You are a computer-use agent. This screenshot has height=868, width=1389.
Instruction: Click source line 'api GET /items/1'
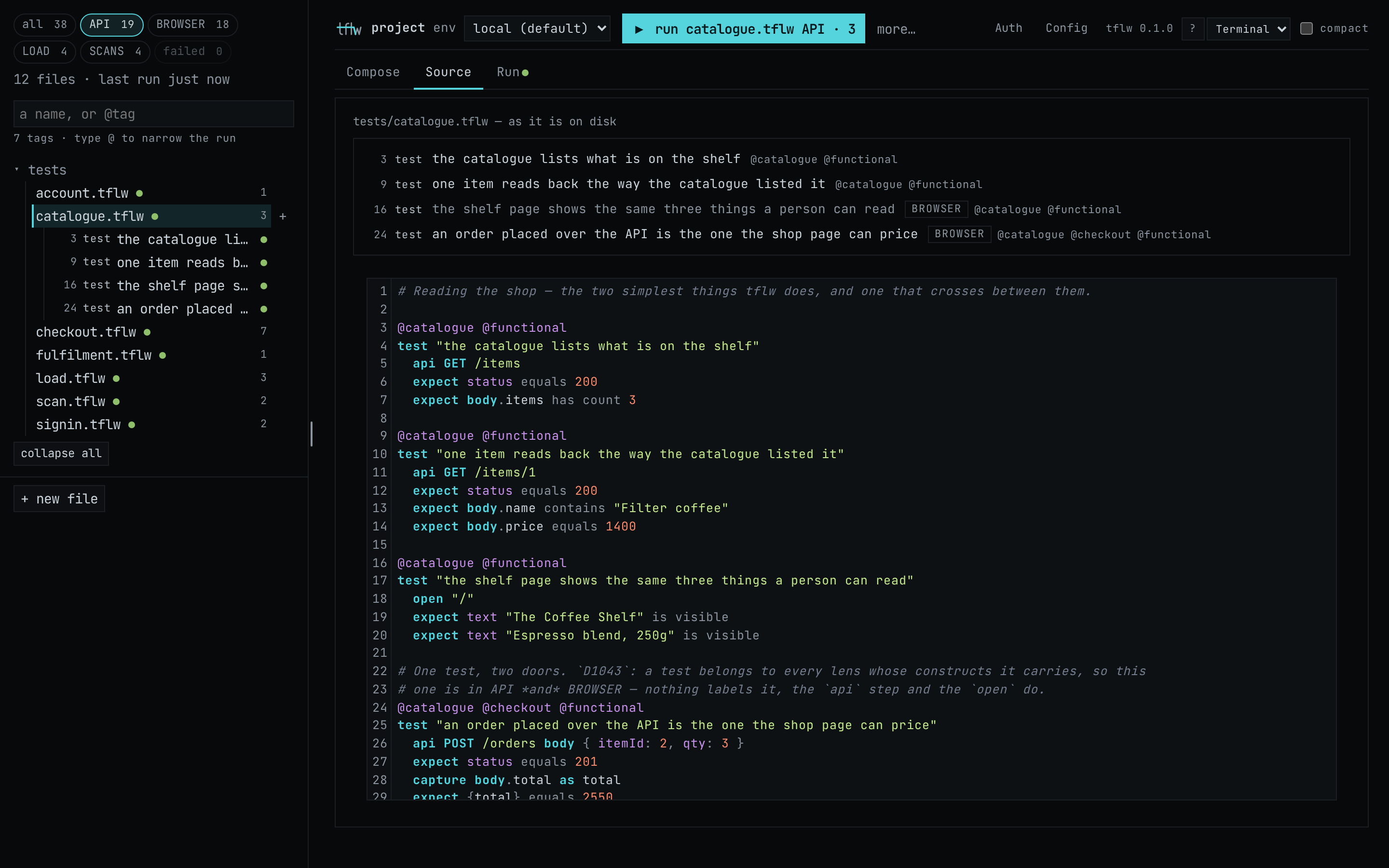(x=474, y=473)
